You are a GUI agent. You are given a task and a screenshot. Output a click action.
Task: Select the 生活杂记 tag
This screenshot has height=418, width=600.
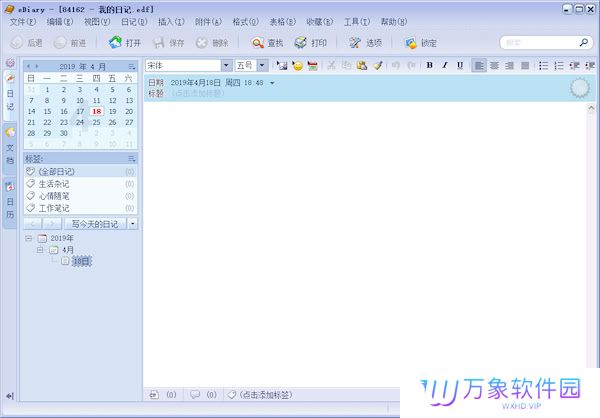[80, 184]
